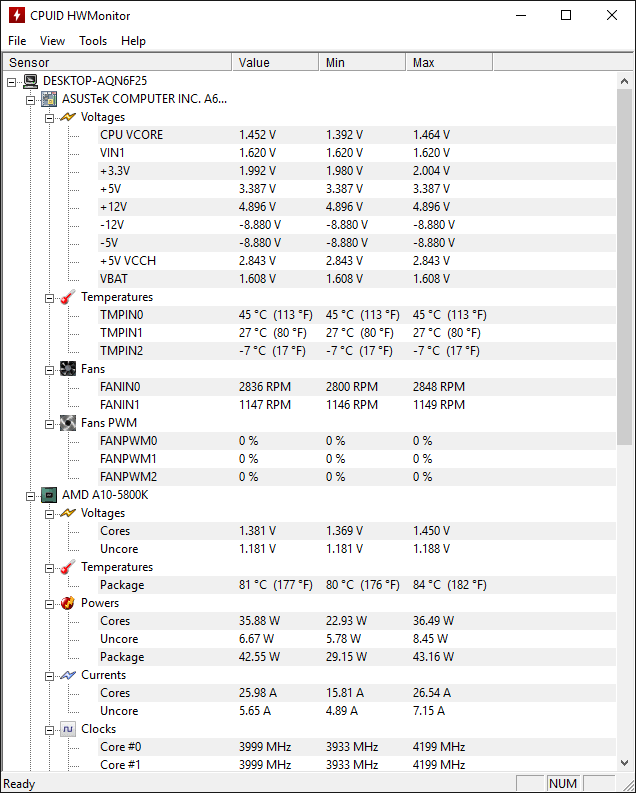The height and width of the screenshot is (793, 636).
Task: Collapse the ASUSTeK COMPUTER INC. node
Action: coord(30,100)
